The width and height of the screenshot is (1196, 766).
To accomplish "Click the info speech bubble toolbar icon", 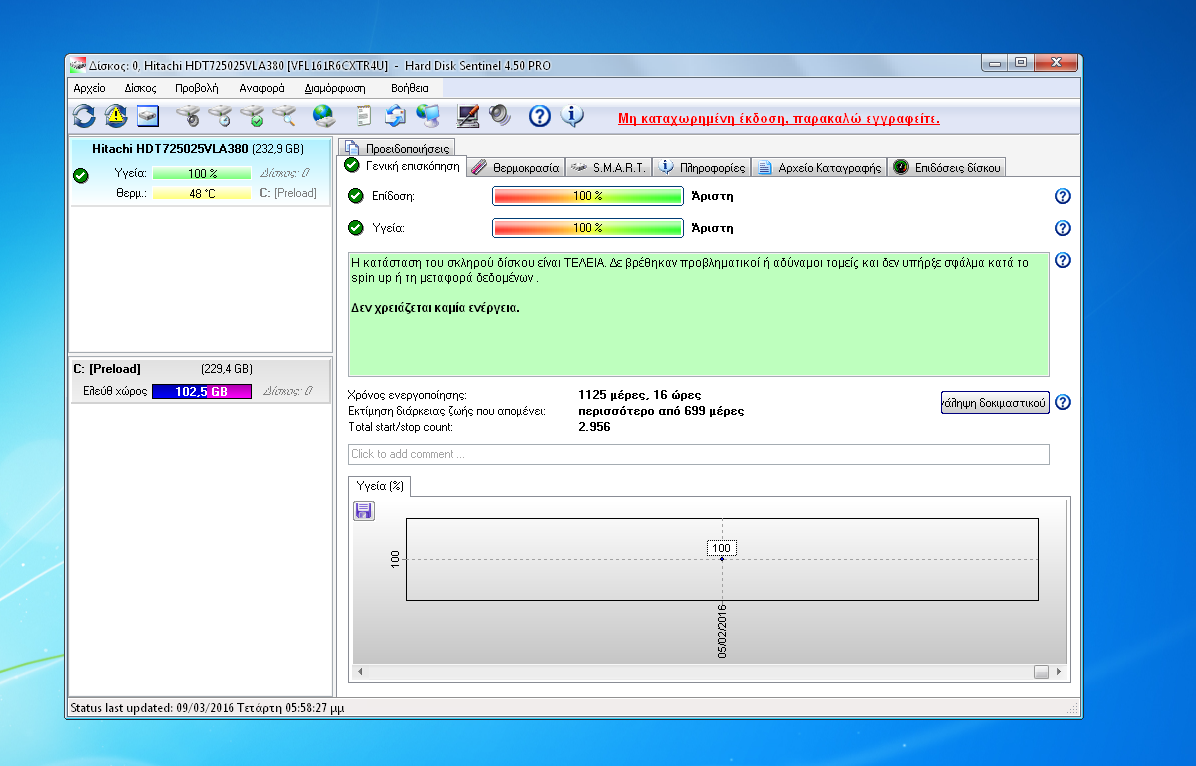I will pyautogui.click(x=572, y=116).
